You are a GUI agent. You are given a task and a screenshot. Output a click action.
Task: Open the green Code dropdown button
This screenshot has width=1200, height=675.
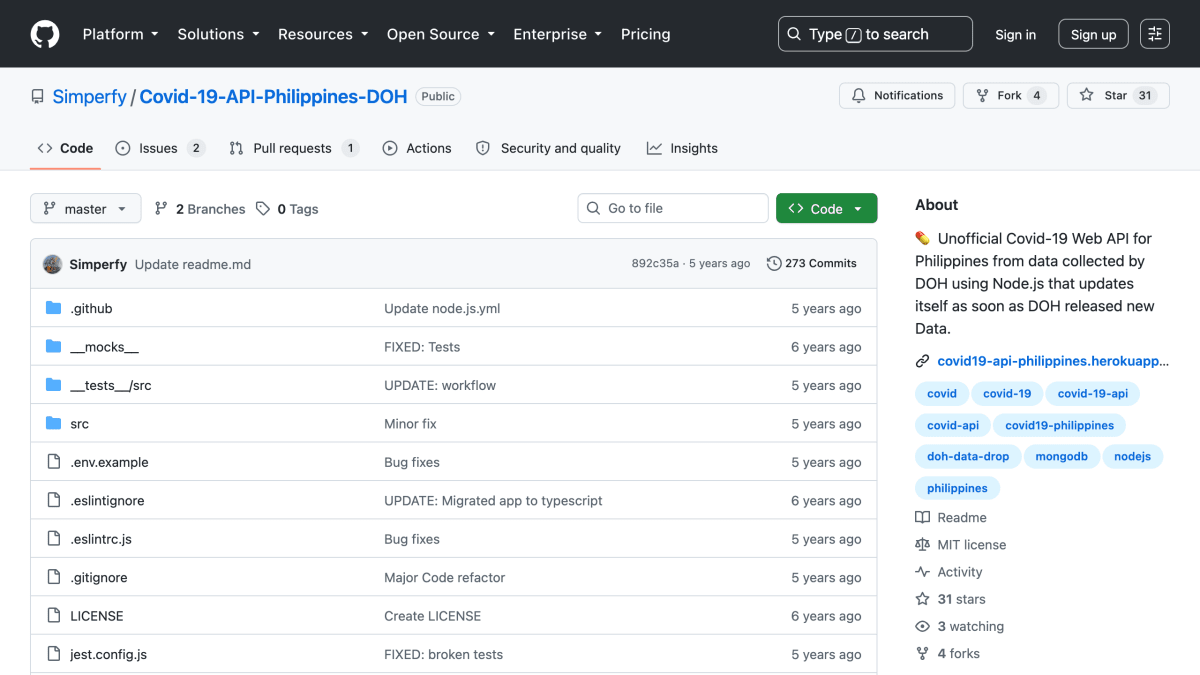(827, 209)
